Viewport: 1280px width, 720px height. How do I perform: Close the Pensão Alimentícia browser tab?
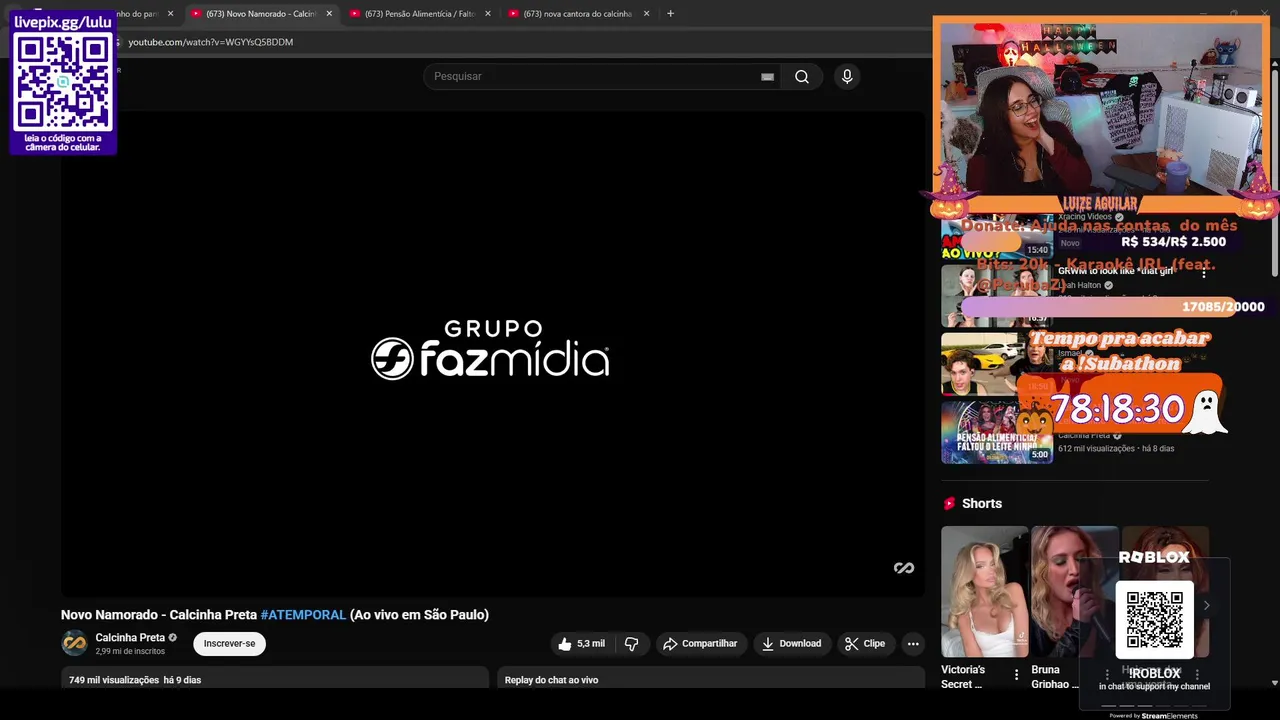(488, 14)
